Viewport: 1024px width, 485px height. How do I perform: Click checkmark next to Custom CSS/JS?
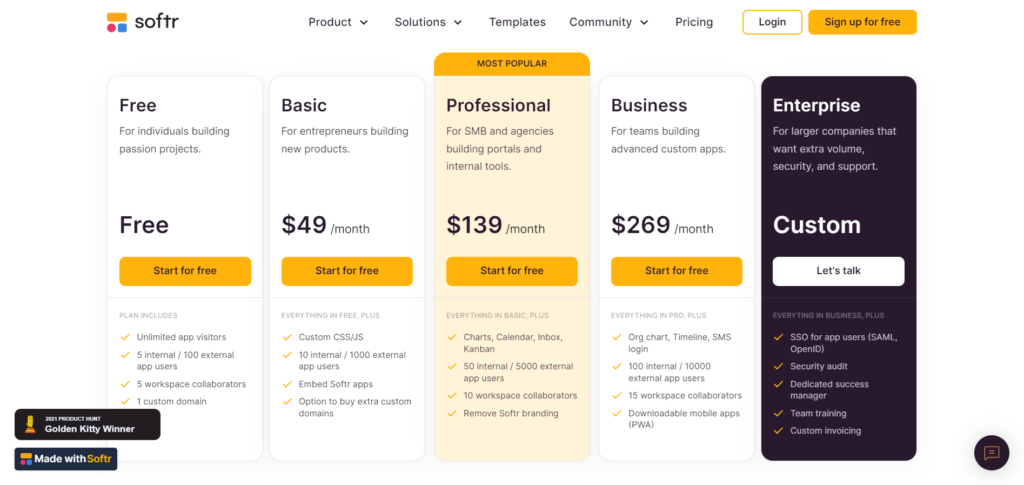287,337
